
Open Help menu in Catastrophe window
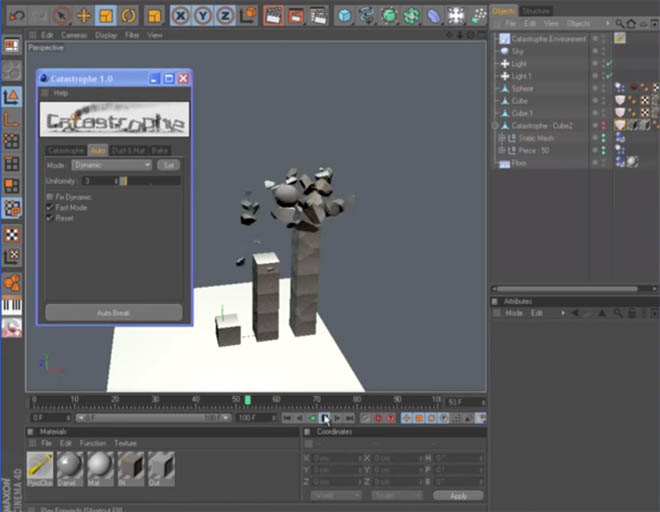pos(61,93)
